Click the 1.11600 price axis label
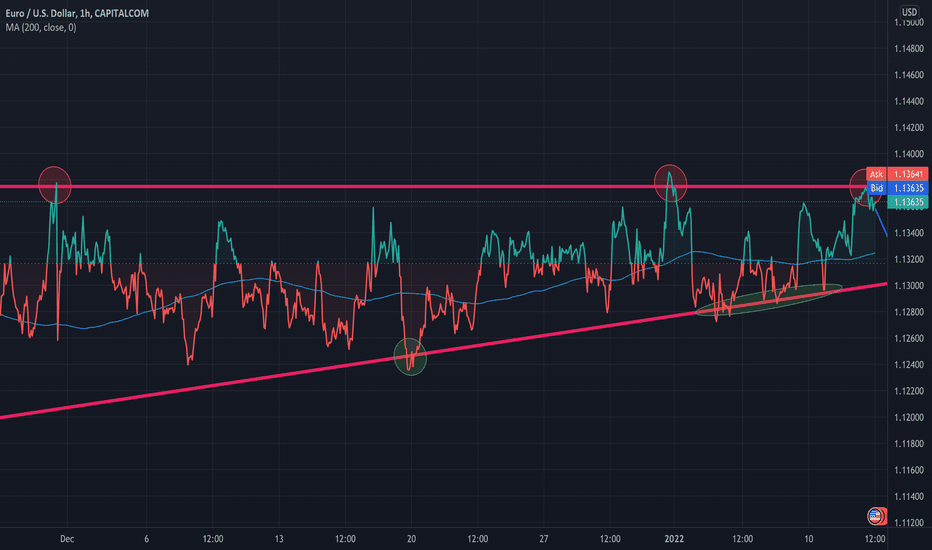 (909, 470)
